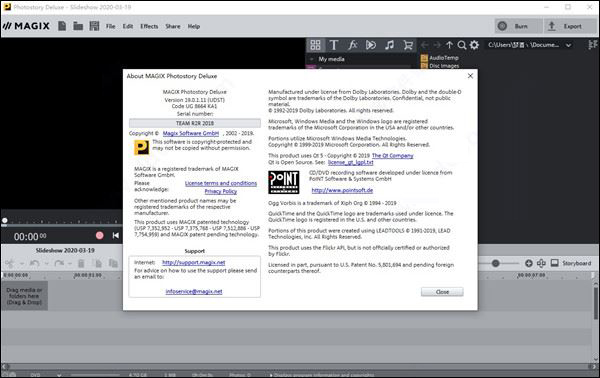The image size is (600, 378).
Task: Open License terms and conditions link
Action: pos(221,183)
